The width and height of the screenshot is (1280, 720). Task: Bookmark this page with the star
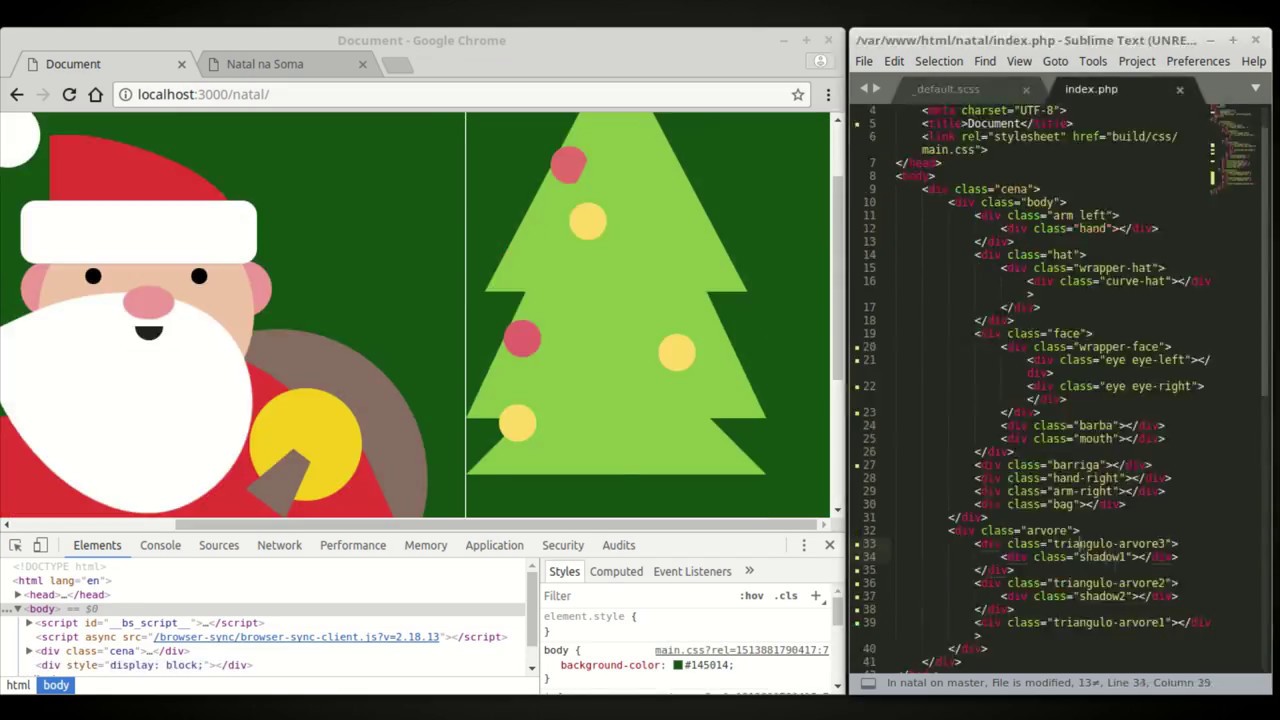(798, 94)
